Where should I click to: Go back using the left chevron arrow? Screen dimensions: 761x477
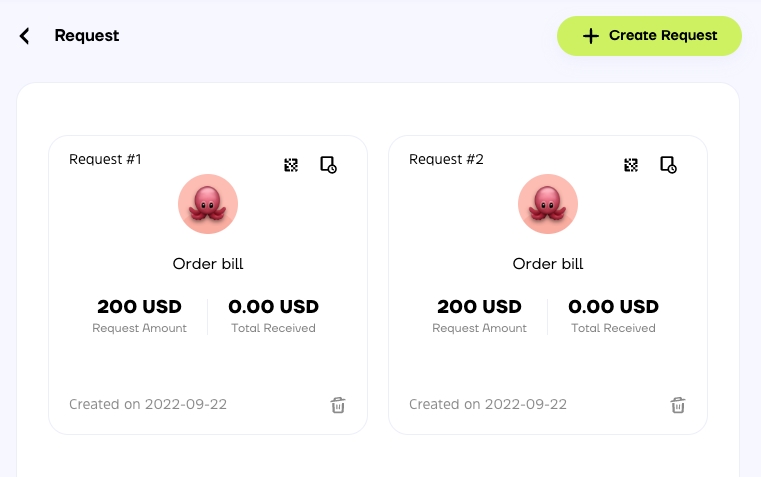pos(25,36)
